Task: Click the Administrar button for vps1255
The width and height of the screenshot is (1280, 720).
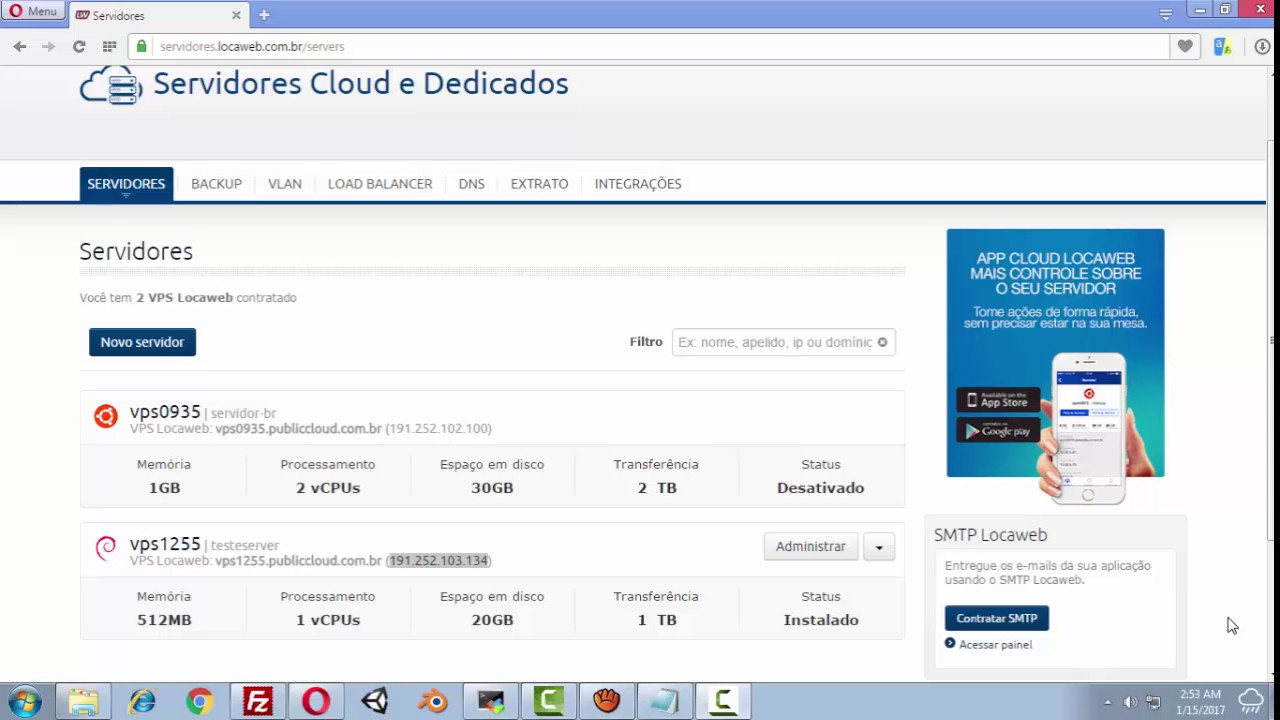Action: point(810,546)
